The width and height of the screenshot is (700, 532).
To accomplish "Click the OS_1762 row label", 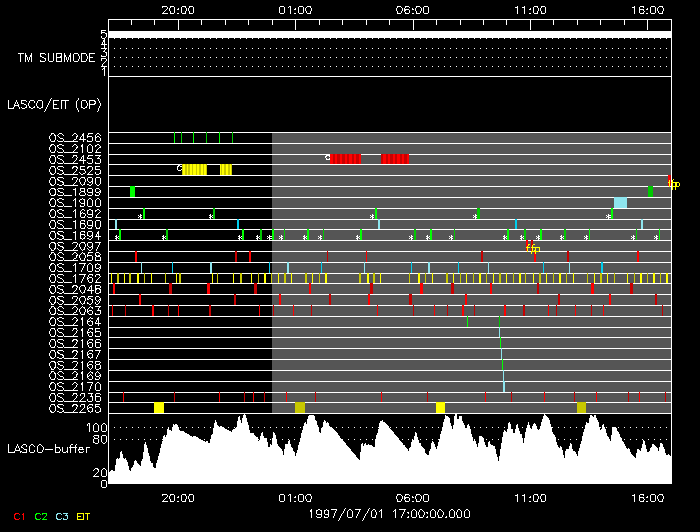I will click(x=75, y=278).
